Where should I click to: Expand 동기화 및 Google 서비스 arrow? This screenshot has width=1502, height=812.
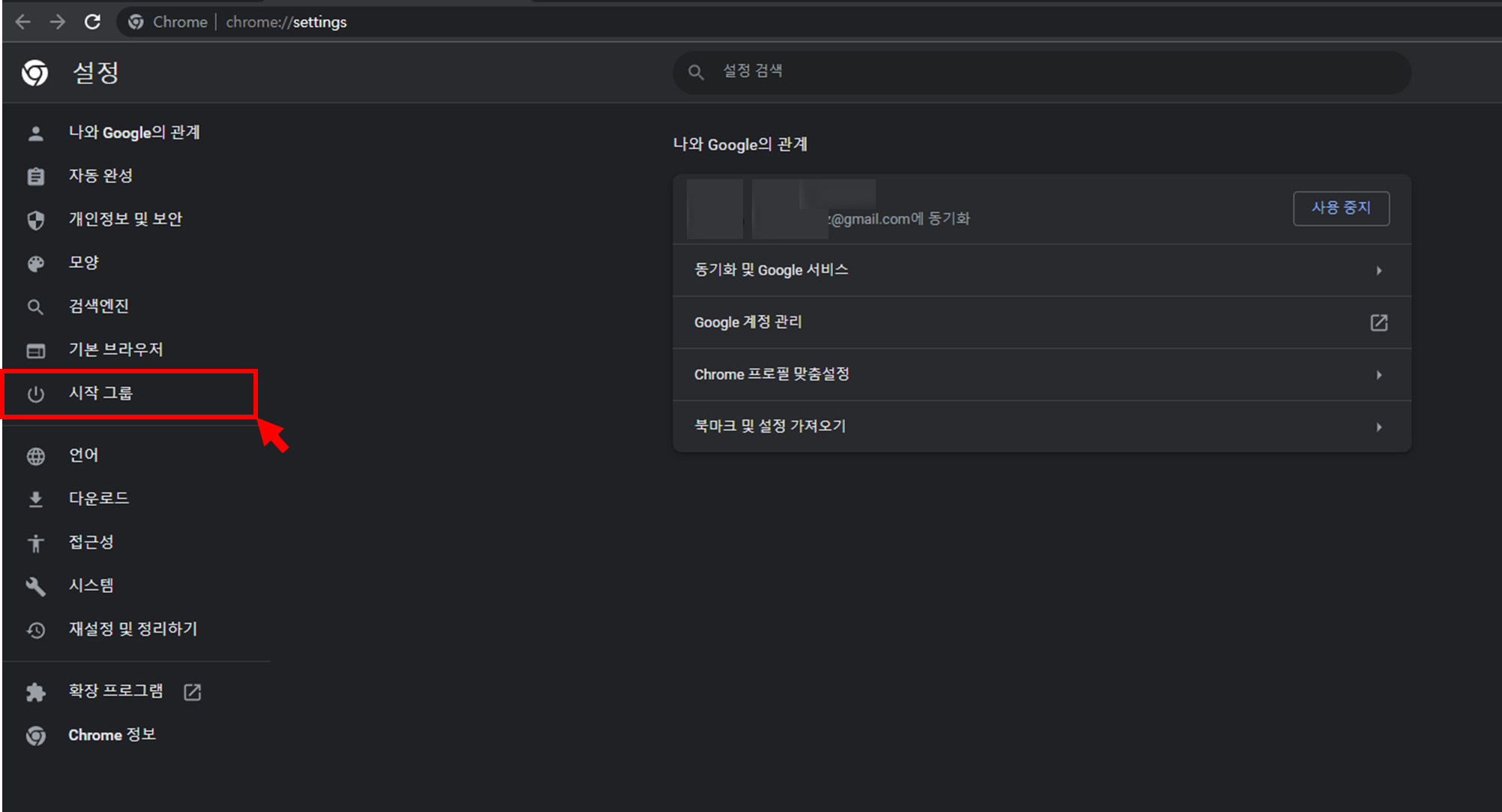point(1379,271)
